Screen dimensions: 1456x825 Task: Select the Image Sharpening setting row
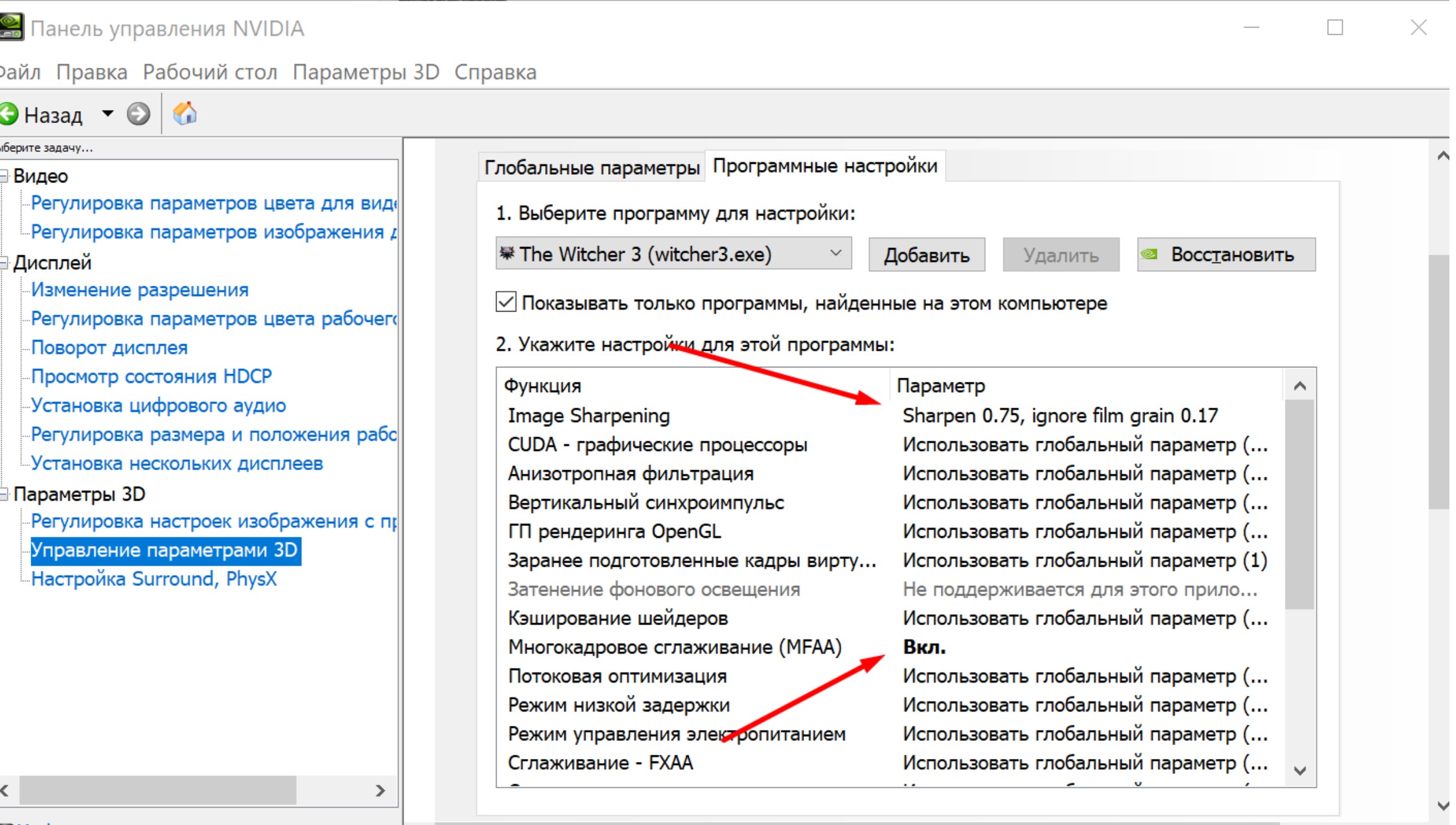click(x=588, y=416)
